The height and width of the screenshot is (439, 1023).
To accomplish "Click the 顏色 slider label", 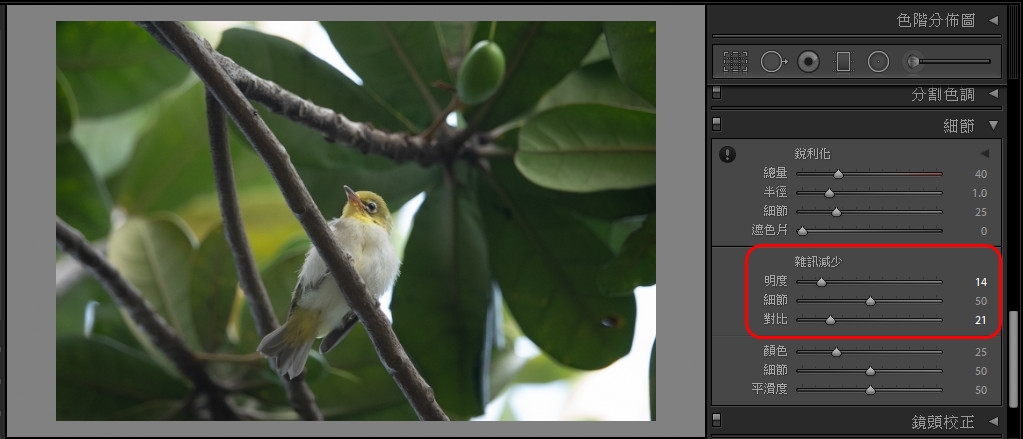I will coord(776,352).
